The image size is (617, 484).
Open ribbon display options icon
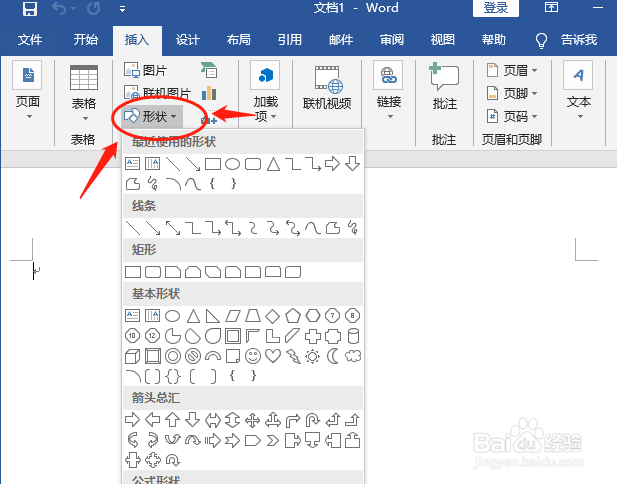click(x=551, y=7)
